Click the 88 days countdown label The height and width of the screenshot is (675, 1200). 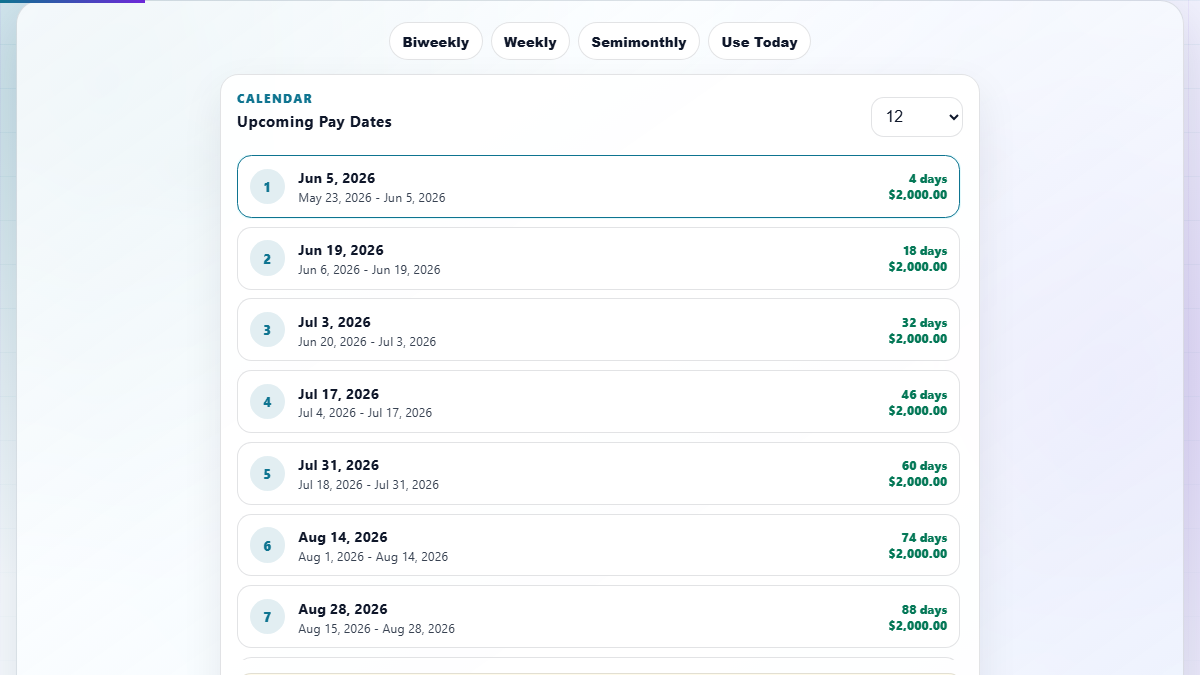click(925, 610)
